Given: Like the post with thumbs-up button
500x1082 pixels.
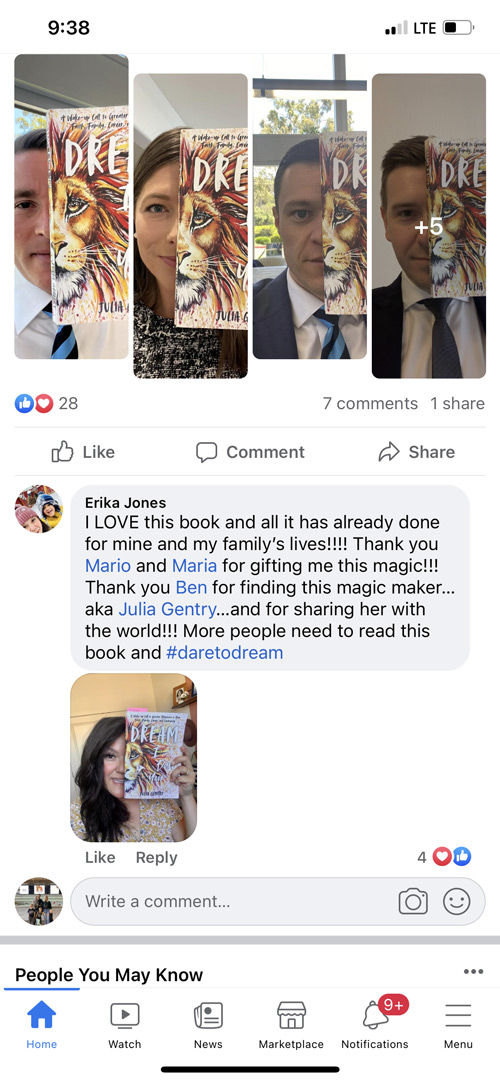Looking at the screenshot, I should click(x=83, y=452).
